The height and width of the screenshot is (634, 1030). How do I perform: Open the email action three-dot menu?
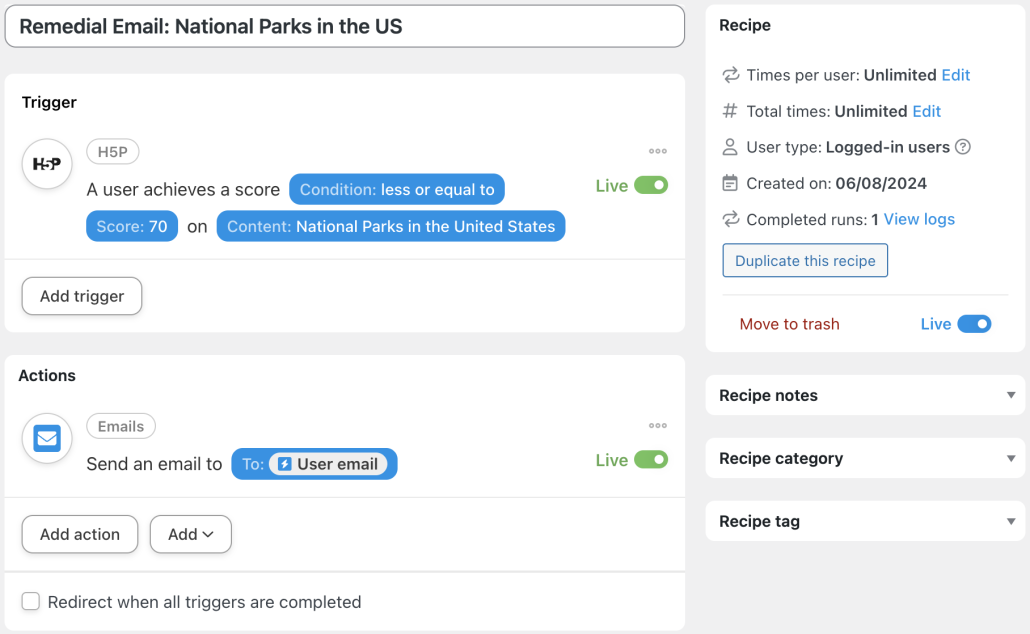pos(657,426)
